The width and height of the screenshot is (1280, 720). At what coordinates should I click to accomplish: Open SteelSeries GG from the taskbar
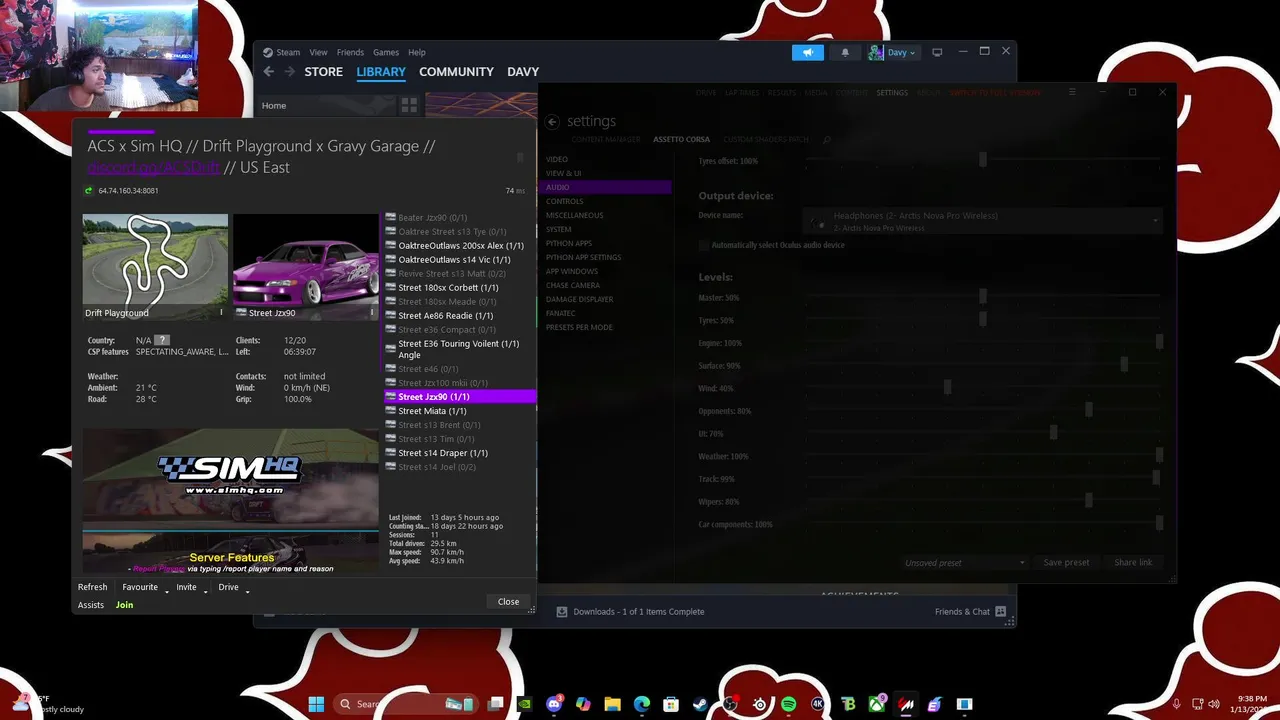pyautogui.click(x=759, y=704)
